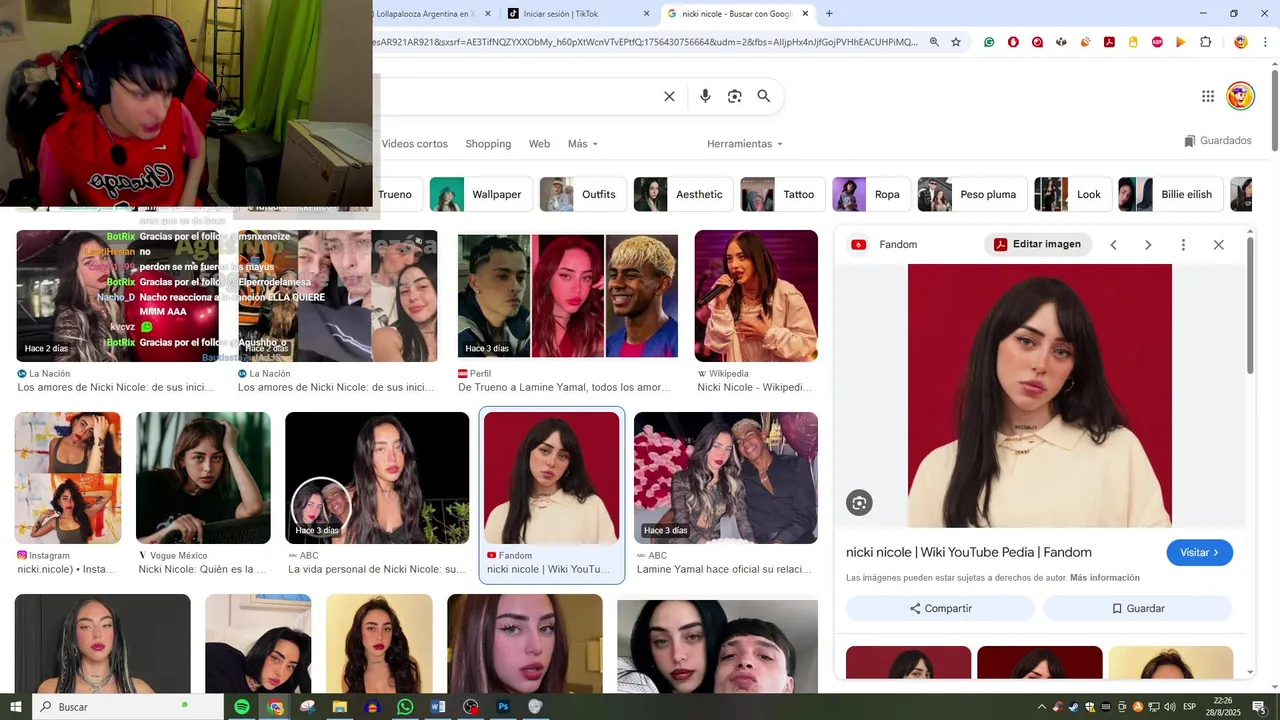Open the Guardados saved items link

1217,141
